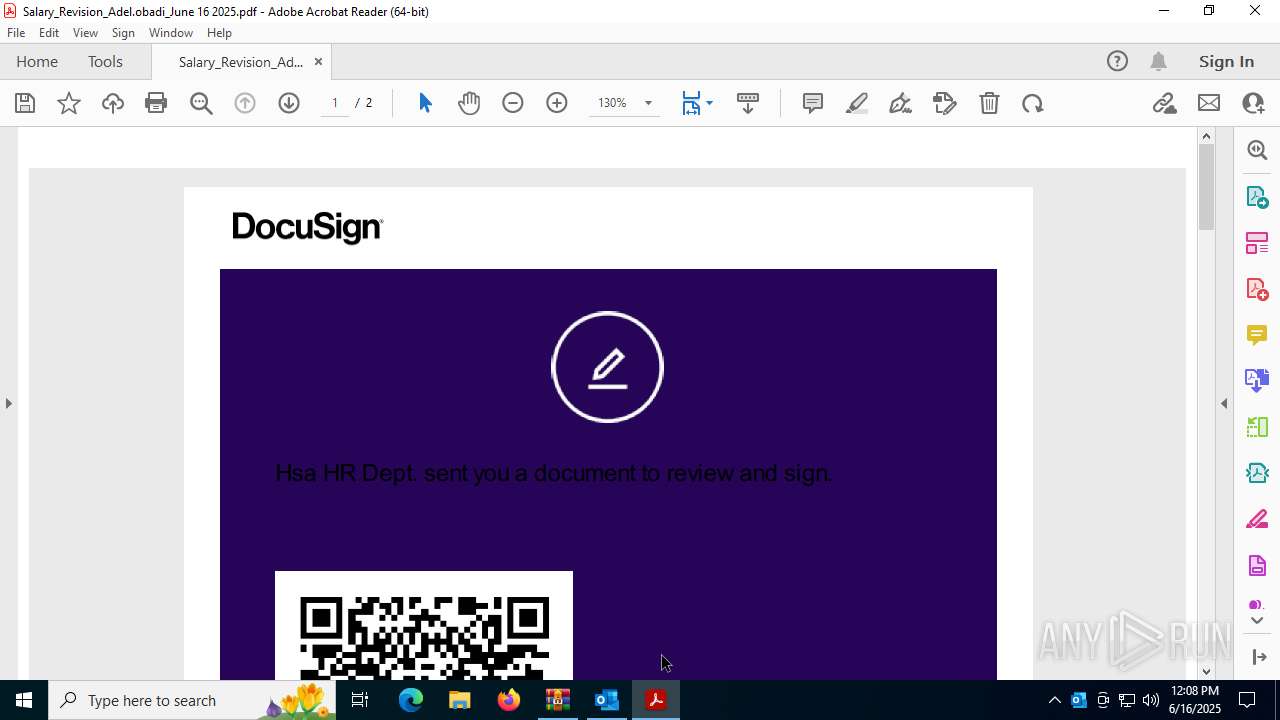Open the zoom percentage dropdown arrow
The height and width of the screenshot is (720, 1280).
coord(648,103)
